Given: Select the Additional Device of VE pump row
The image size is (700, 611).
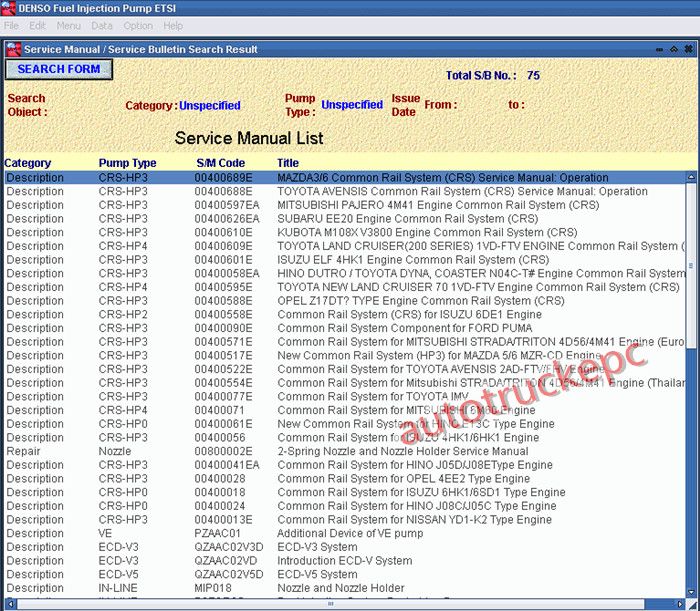Looking at the screenshot, I should (345, 533).
